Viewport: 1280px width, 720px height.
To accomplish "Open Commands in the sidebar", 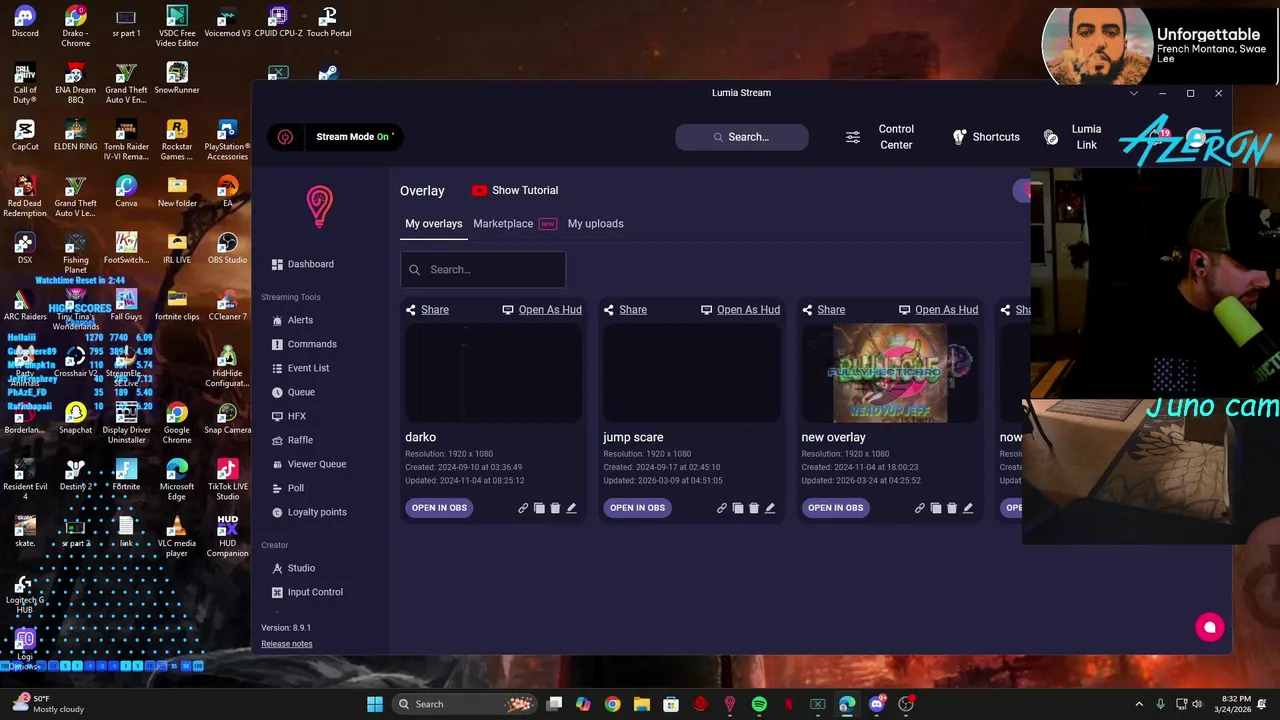I will (304, 344).
